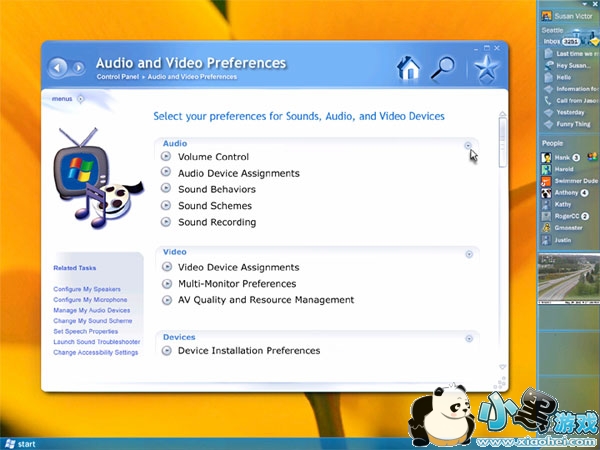Click the arrow icon beside Multi-Monitor Preferences
Screen dimensions: 600x450
tap(166, 284)
